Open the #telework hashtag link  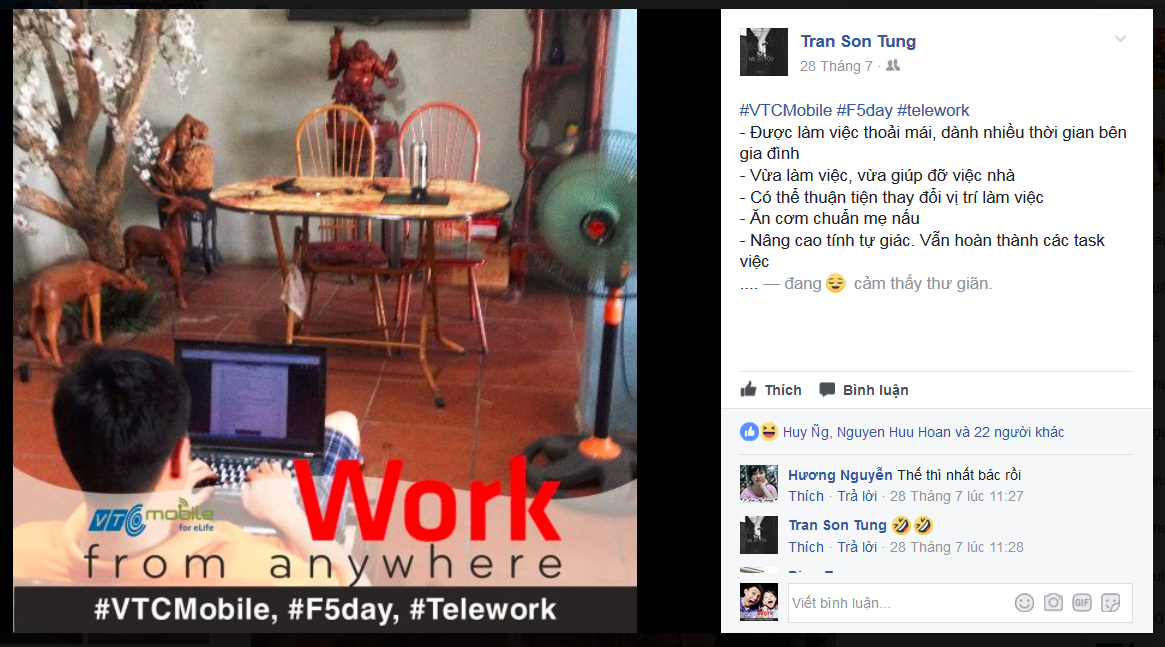[x=933, y=111]
